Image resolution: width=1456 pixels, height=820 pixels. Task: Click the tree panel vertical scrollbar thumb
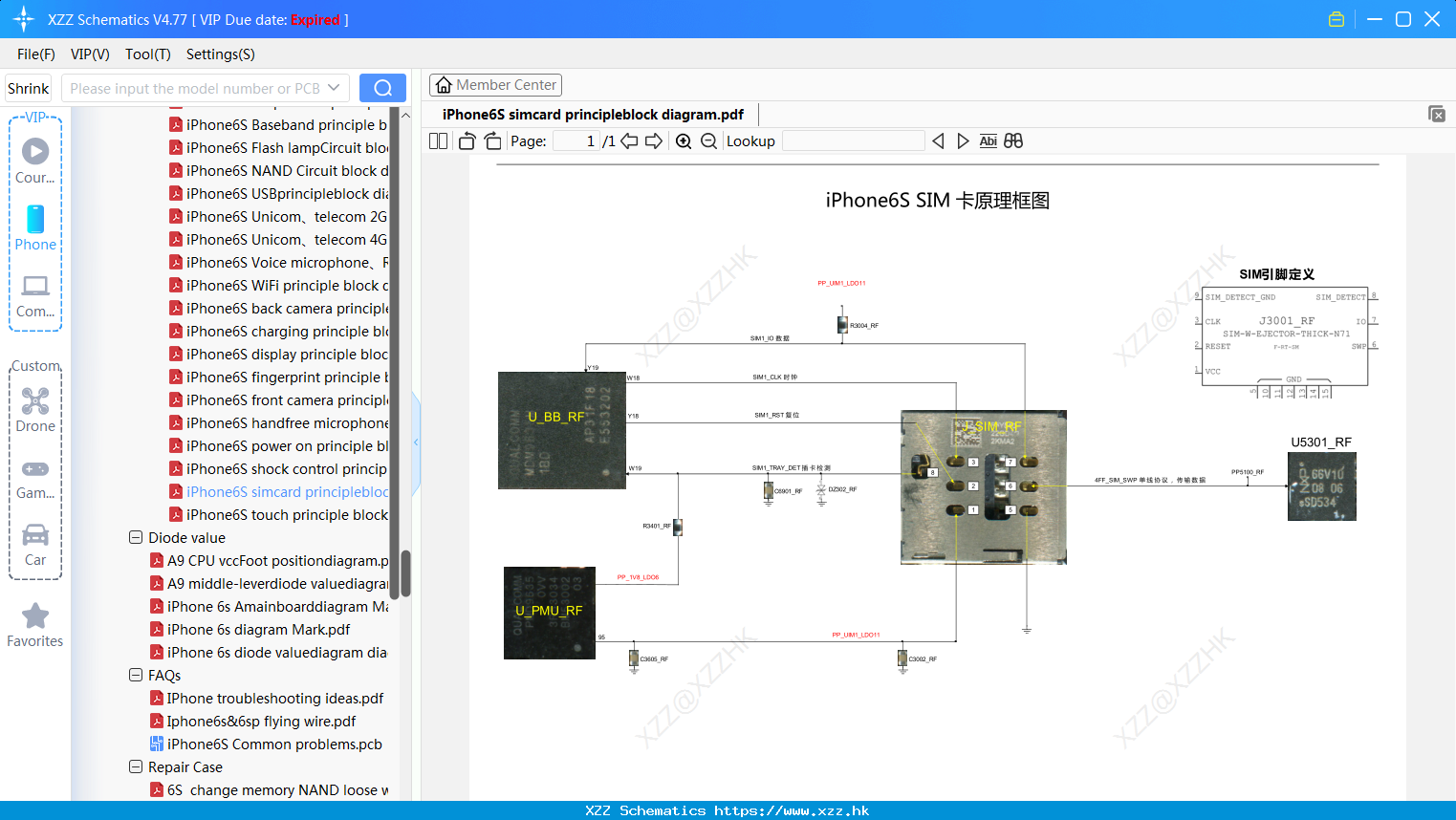coord(405,573)
